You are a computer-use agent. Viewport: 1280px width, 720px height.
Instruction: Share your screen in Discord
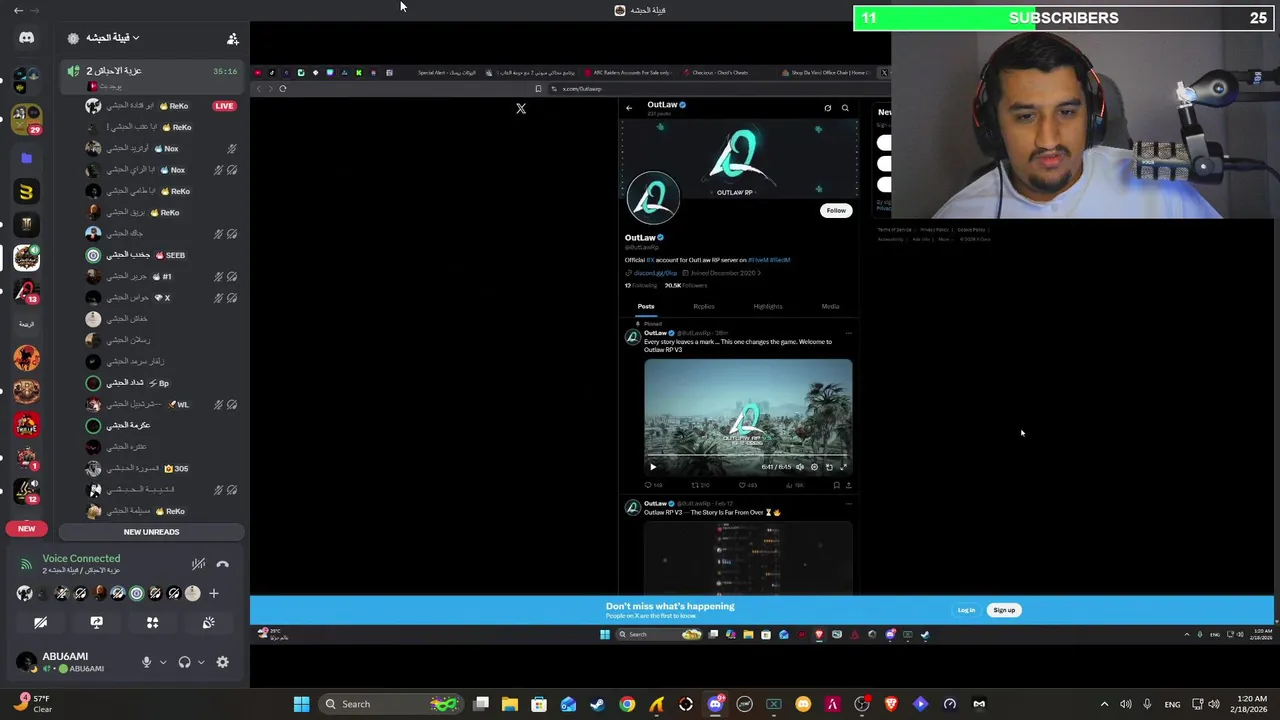click(x=96, y=622)
